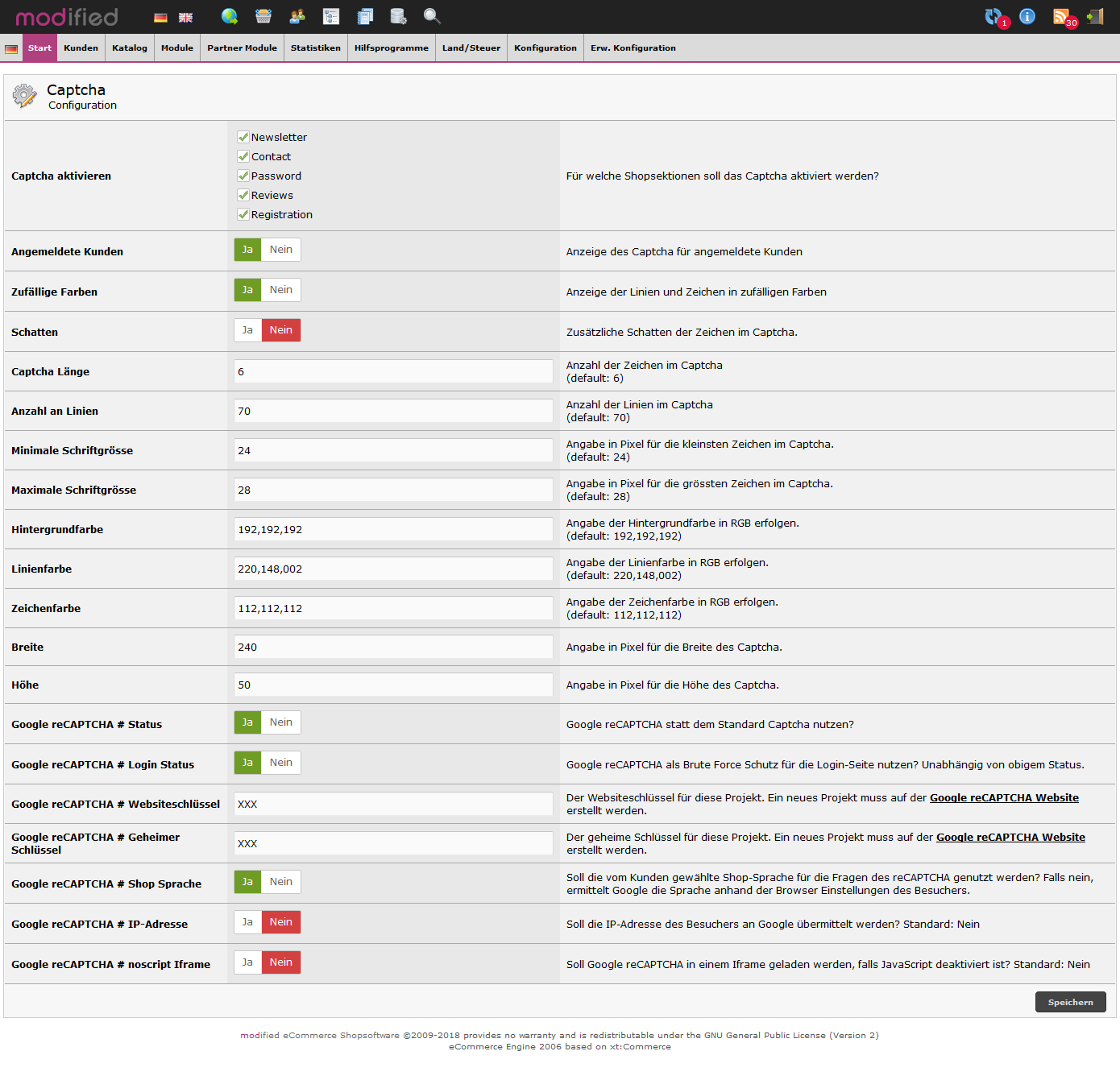Set reCAPTCHA IP-Adresse to Ja
The width and height of the screenshot is (1120, 1076).
(247, 922)
